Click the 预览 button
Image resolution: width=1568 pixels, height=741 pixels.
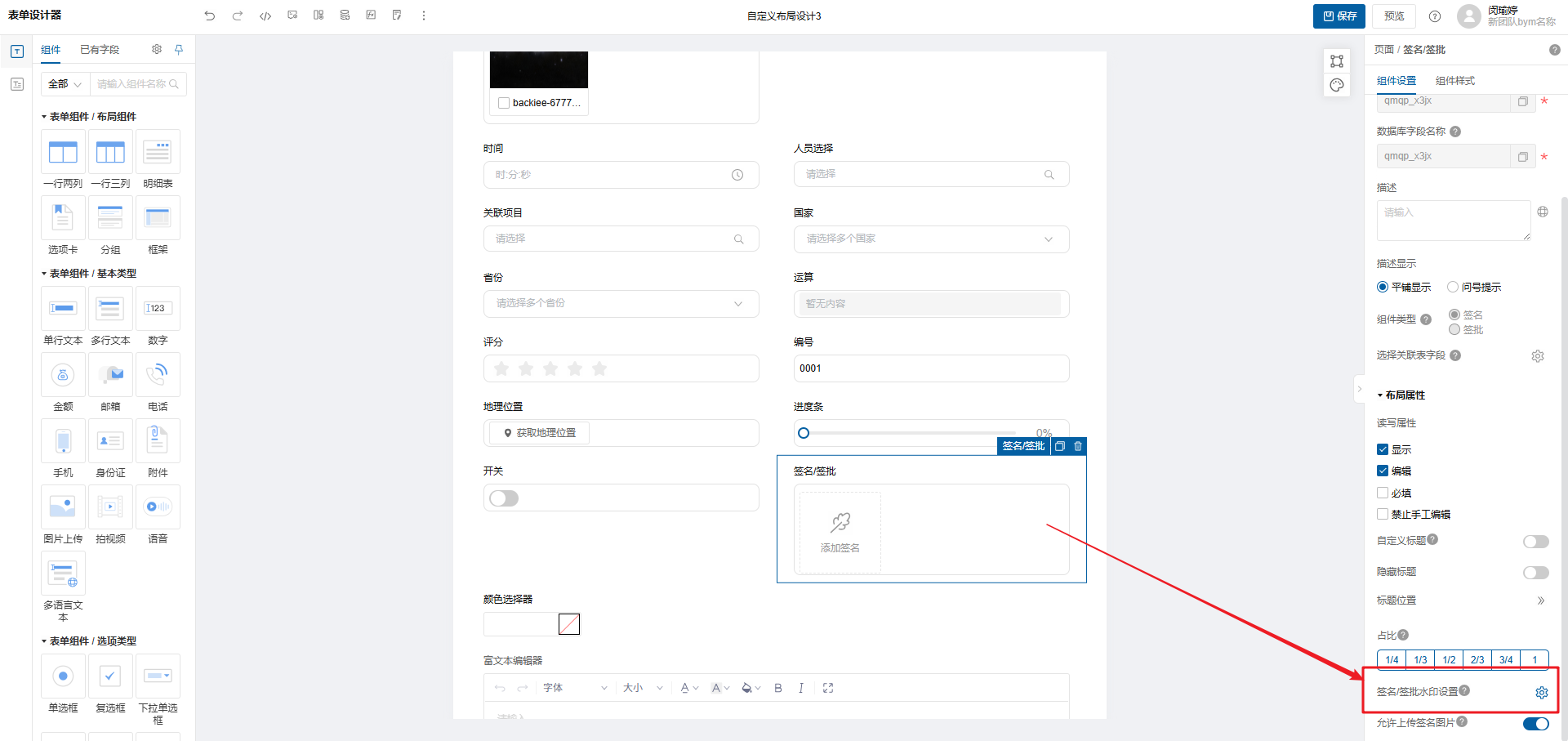pos(1394,16)
